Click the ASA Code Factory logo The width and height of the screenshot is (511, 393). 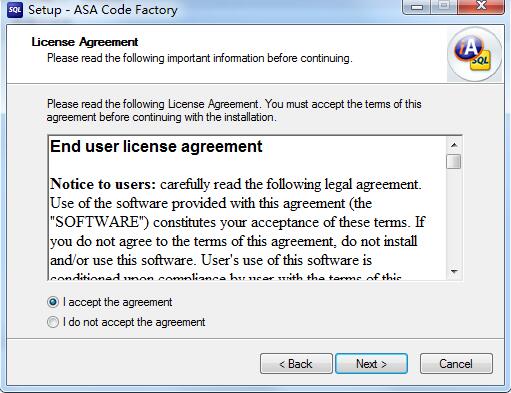point(474,54)
